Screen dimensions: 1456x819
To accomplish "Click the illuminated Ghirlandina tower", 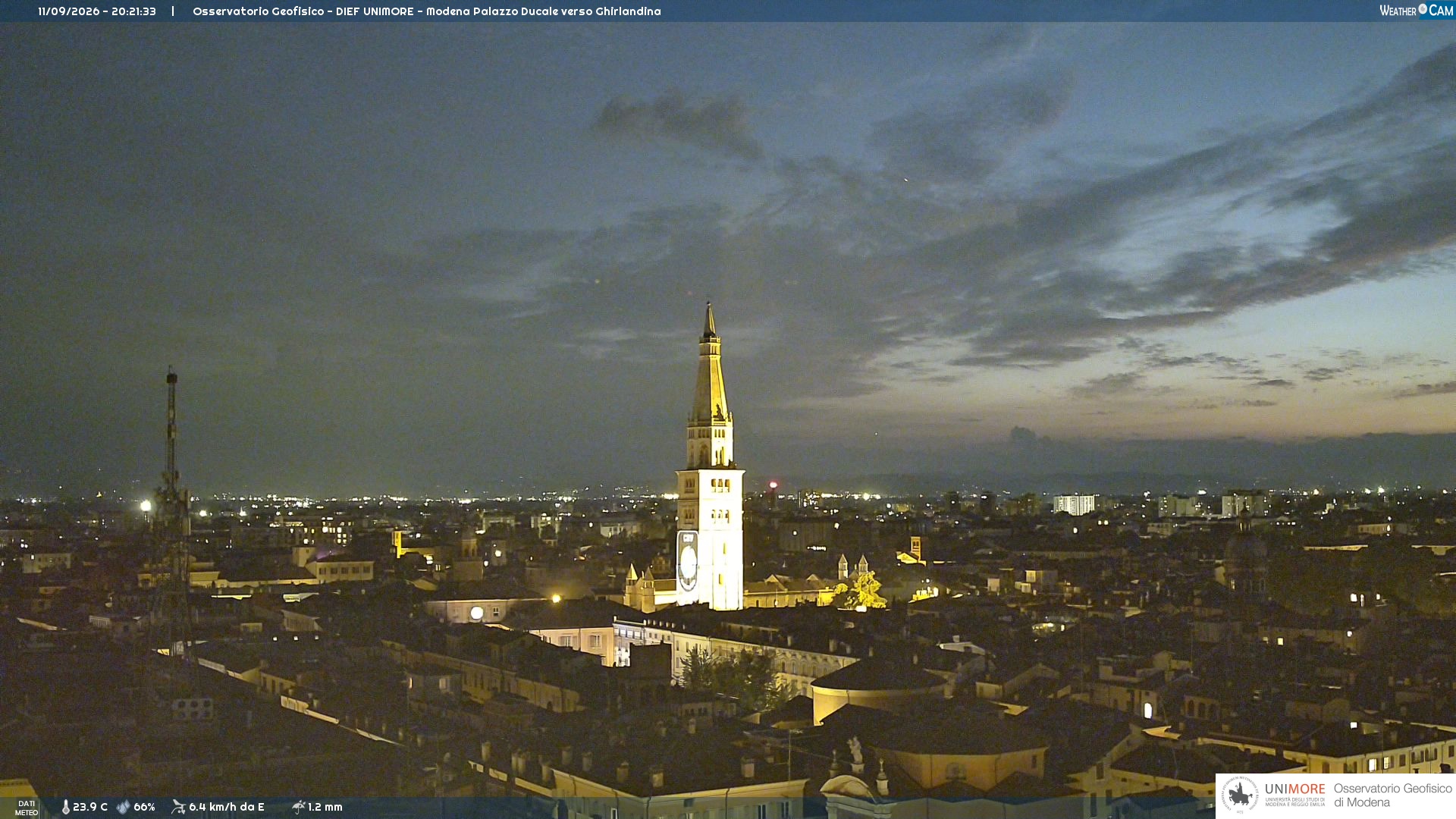I will pyautogui.click(x=710, y=463).
